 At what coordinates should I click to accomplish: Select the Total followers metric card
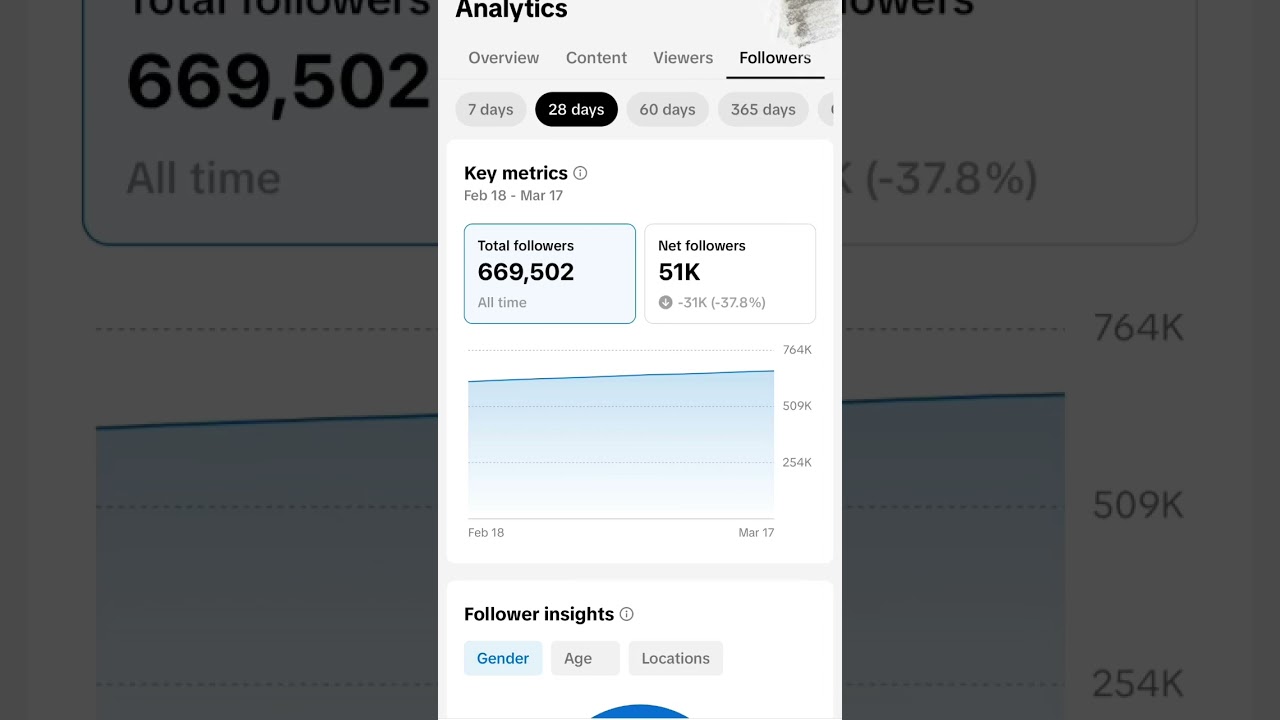tap(549, 273)
